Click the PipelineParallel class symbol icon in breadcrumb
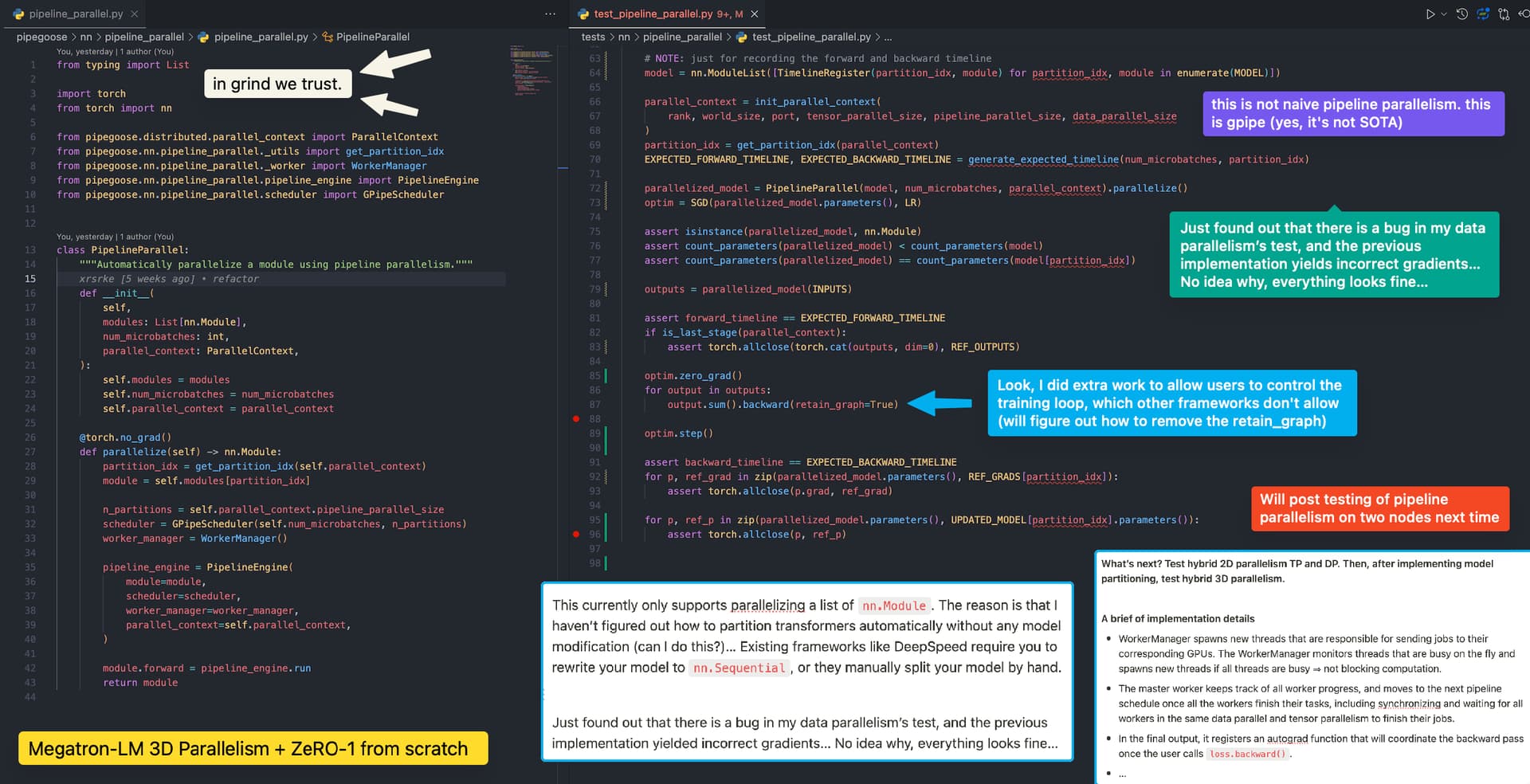The image size is (1530, 784). [x=327, y=37]
